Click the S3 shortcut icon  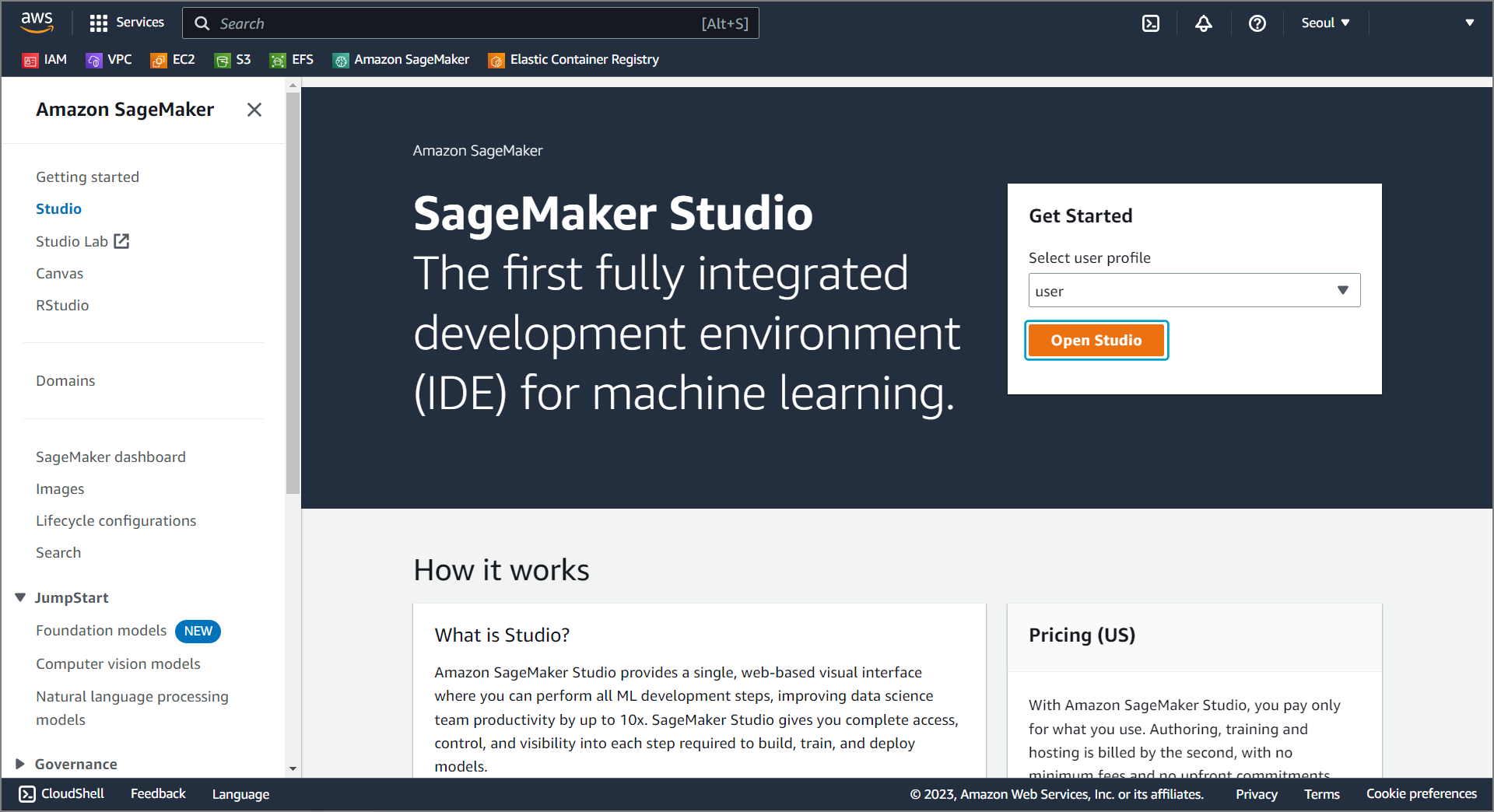point(223,61)
